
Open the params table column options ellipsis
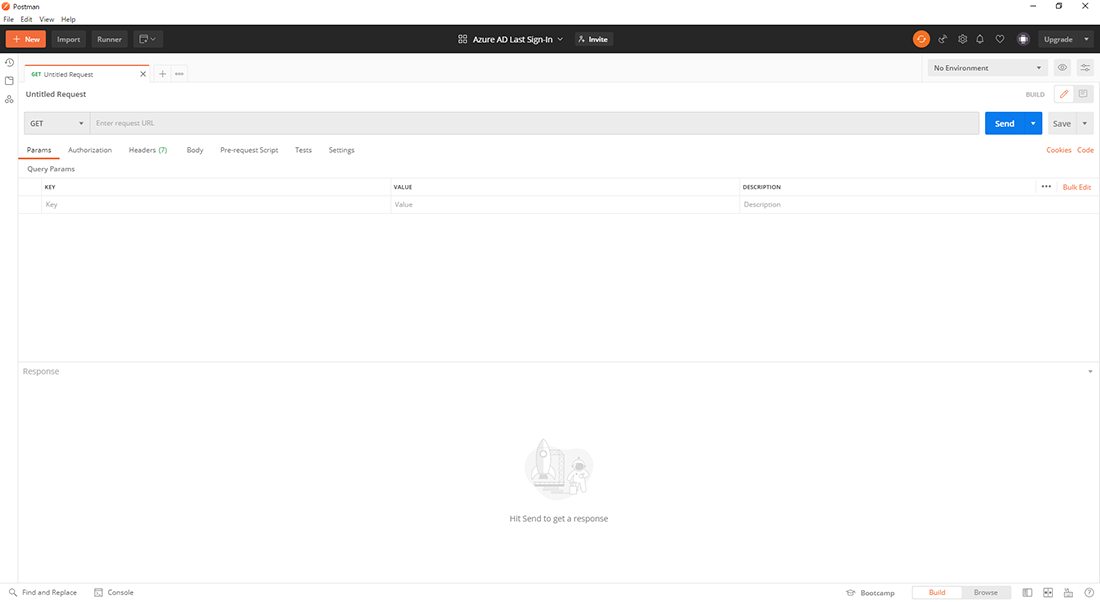tap(1046, 187)
